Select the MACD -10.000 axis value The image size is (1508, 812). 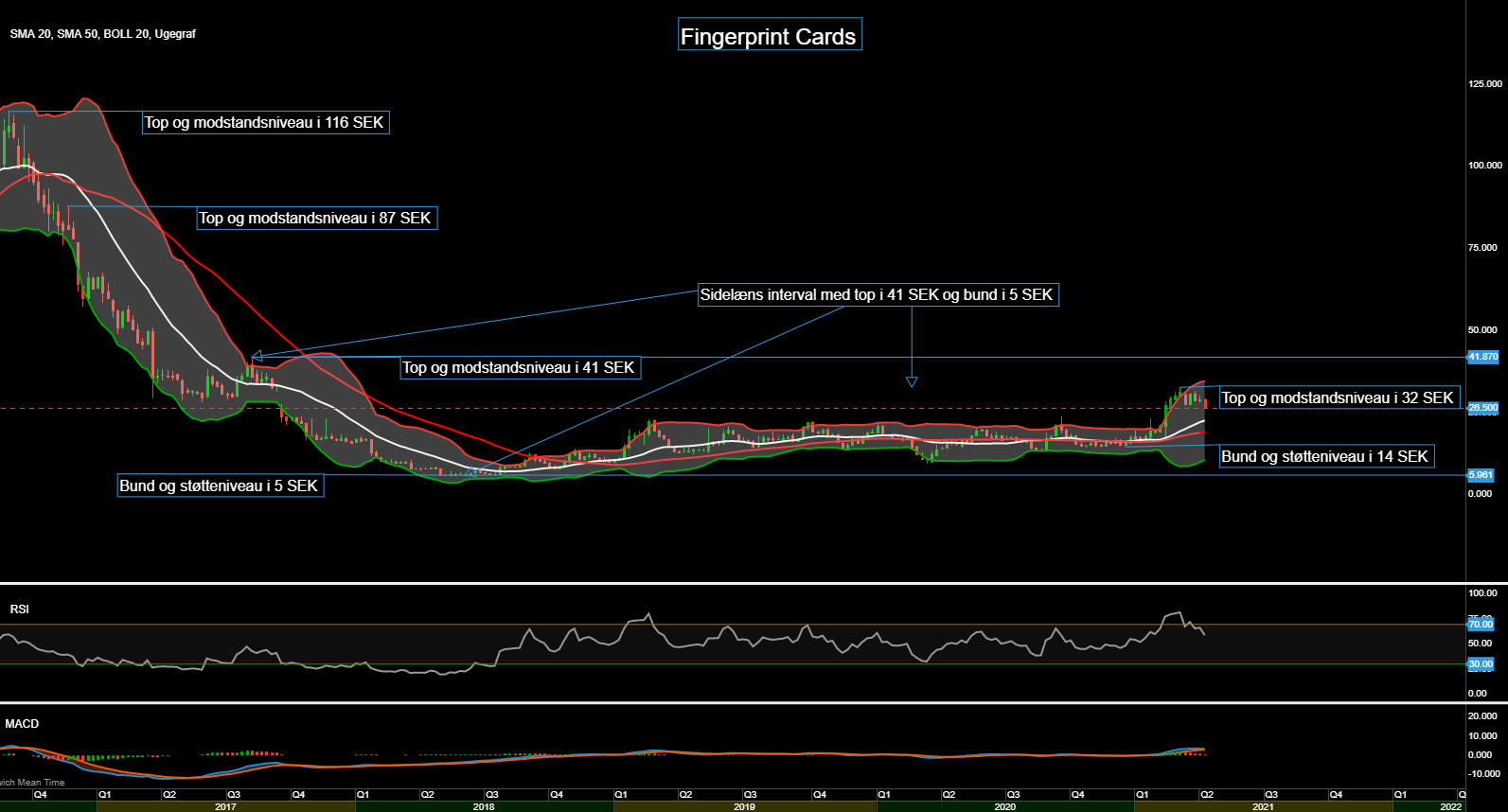1483,773
